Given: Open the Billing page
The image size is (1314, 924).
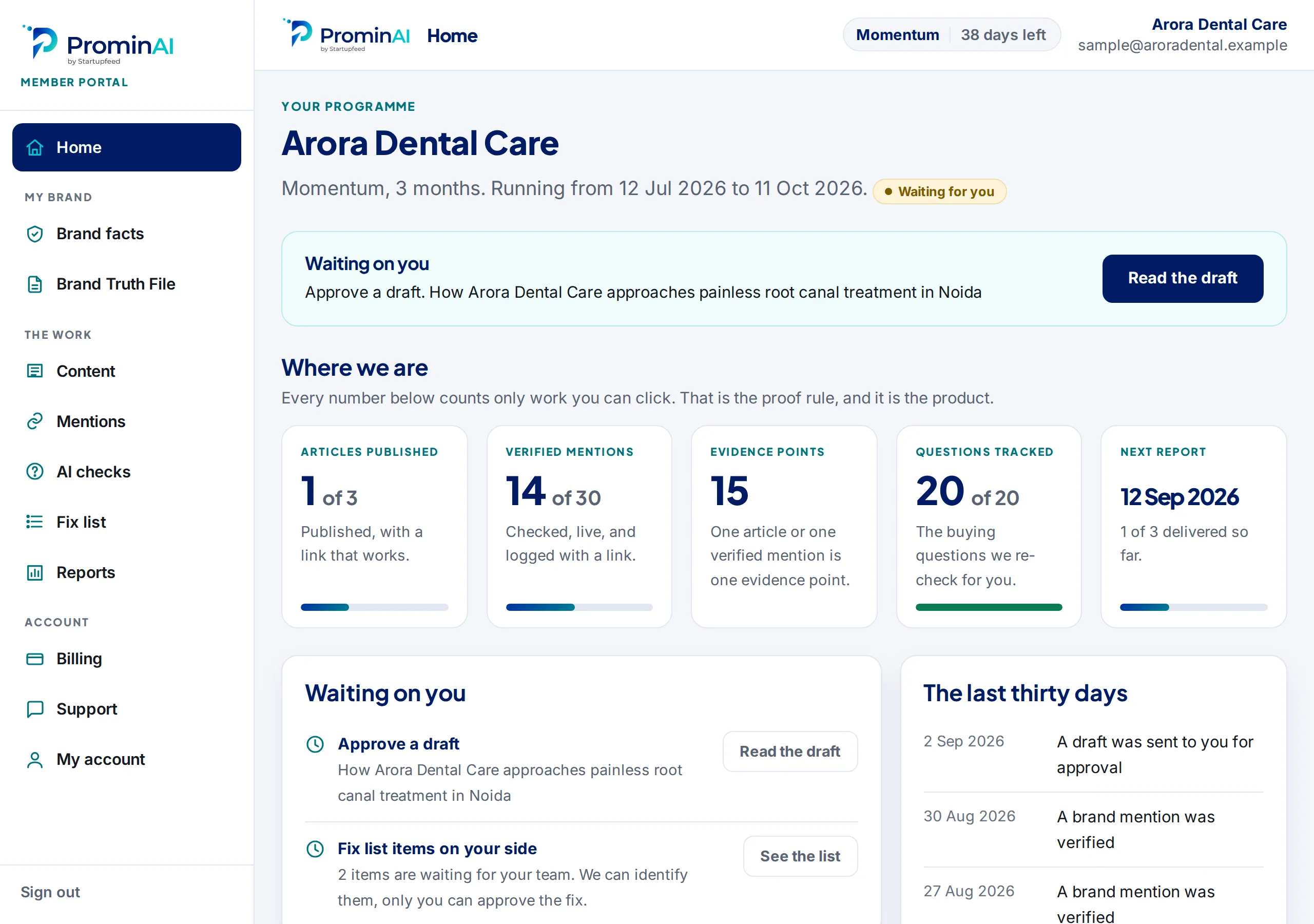Looking at the screenshot, I should pos(126,659).
